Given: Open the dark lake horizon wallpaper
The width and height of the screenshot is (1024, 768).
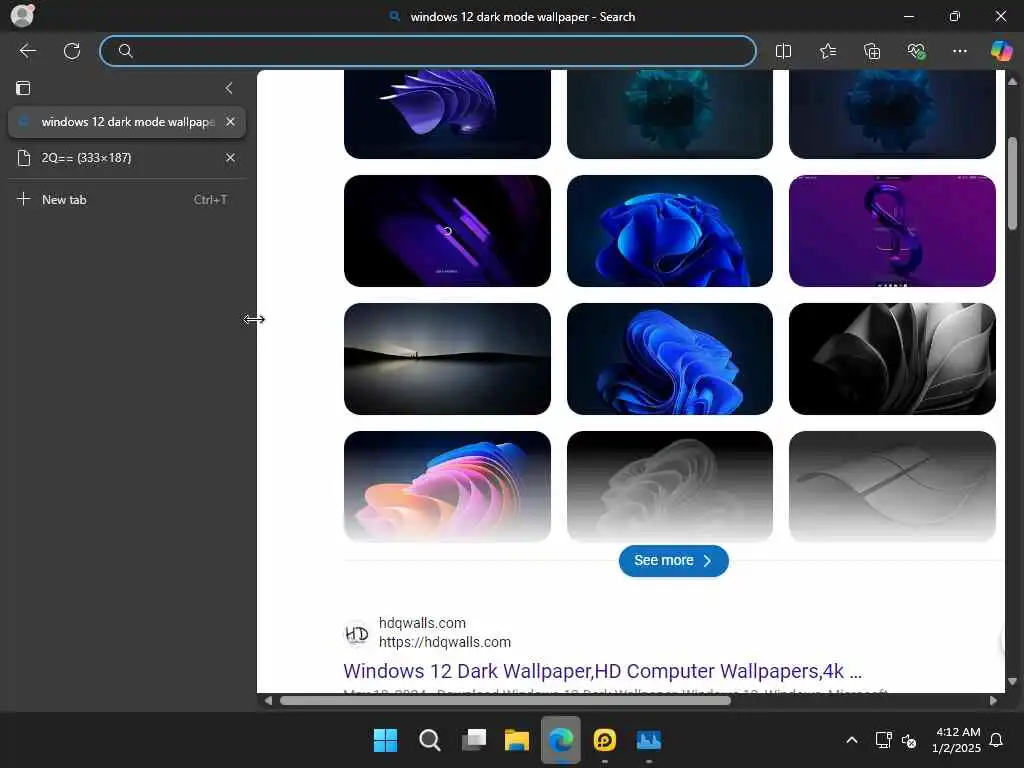Looking at the screenshot, I should point(447,359).
